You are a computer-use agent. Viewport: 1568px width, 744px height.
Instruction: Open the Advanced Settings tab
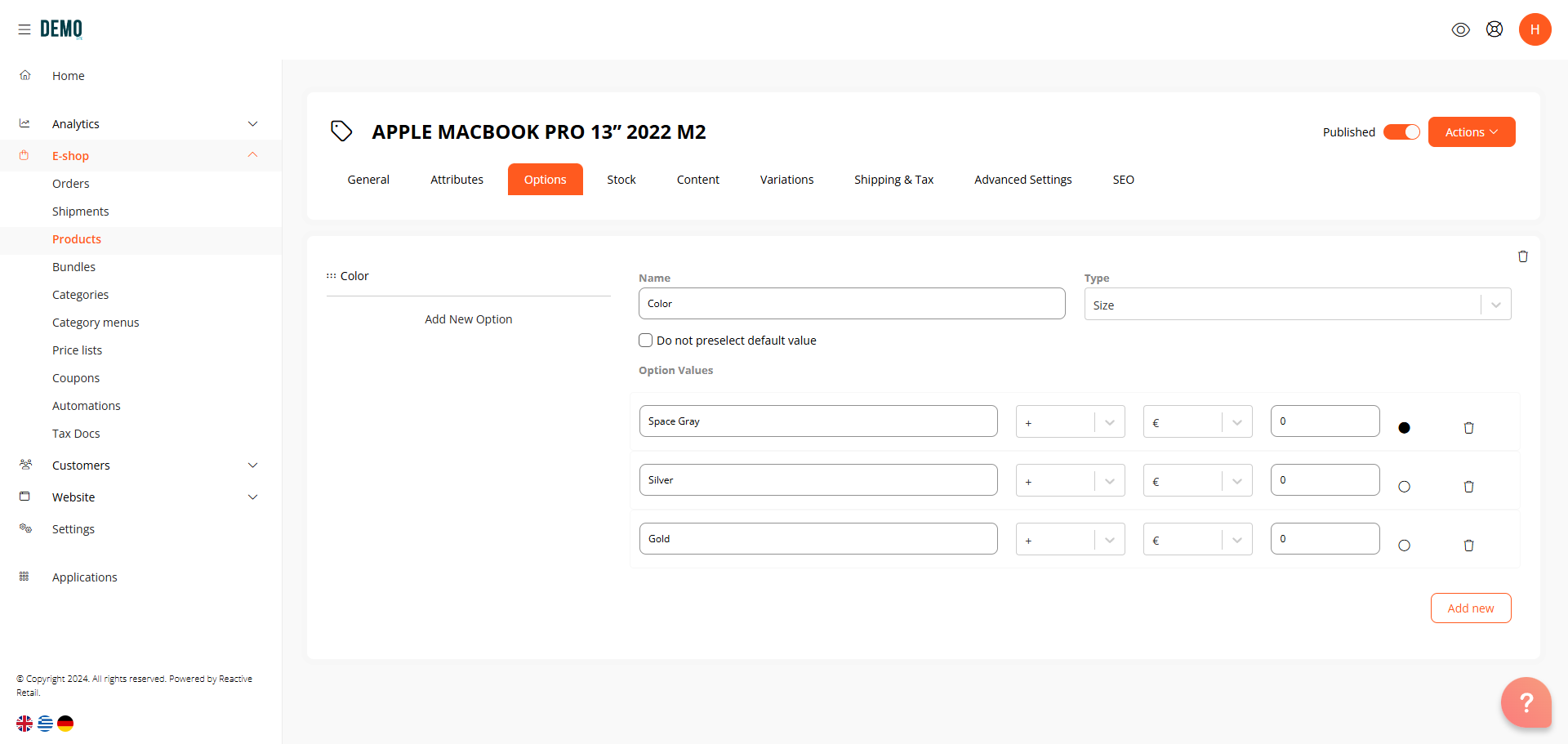1022,180
